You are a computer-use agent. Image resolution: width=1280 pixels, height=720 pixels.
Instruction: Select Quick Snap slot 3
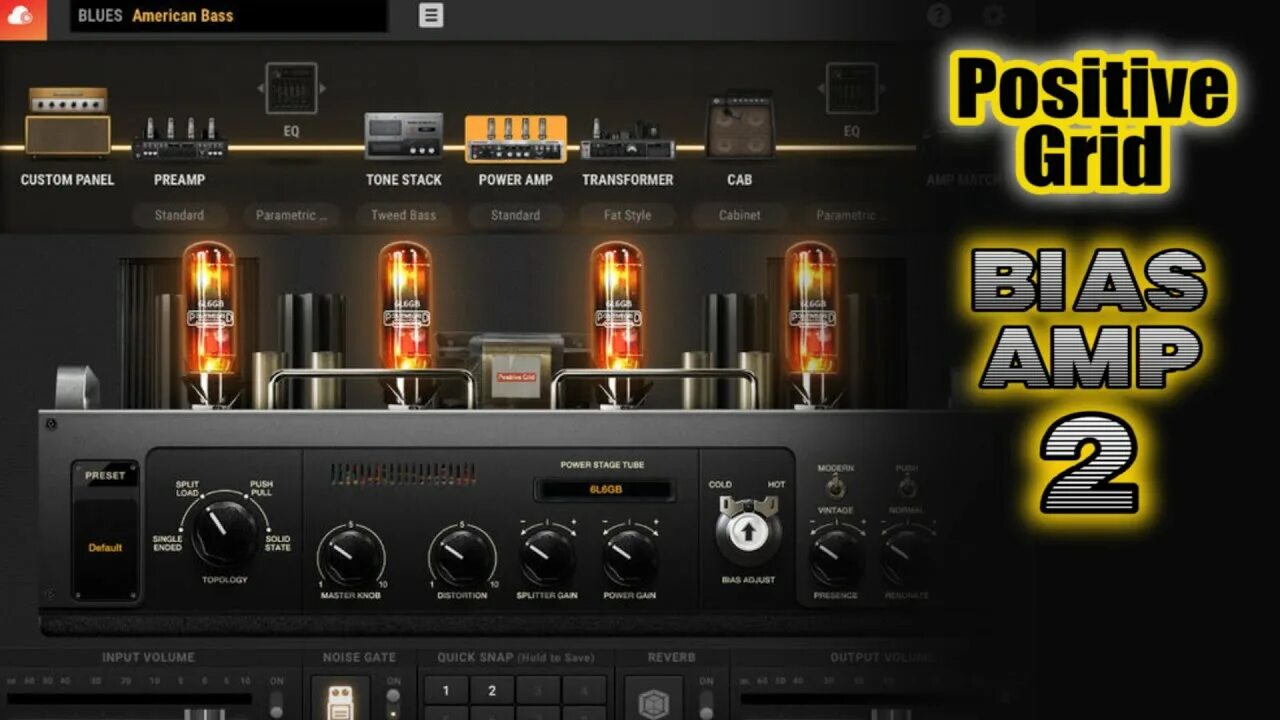tap(538, 691)
